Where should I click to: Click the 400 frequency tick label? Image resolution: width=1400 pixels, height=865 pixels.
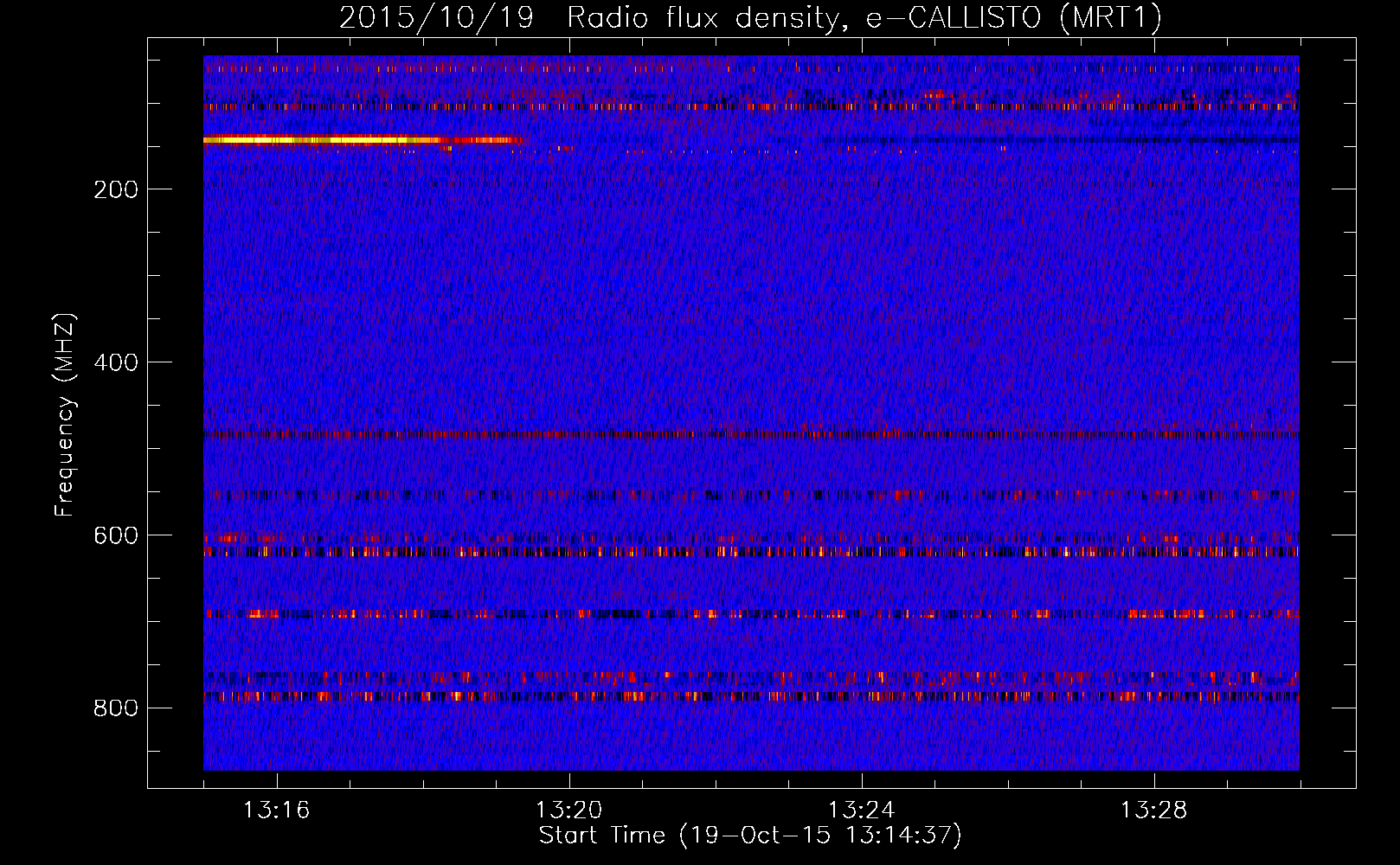116,362
